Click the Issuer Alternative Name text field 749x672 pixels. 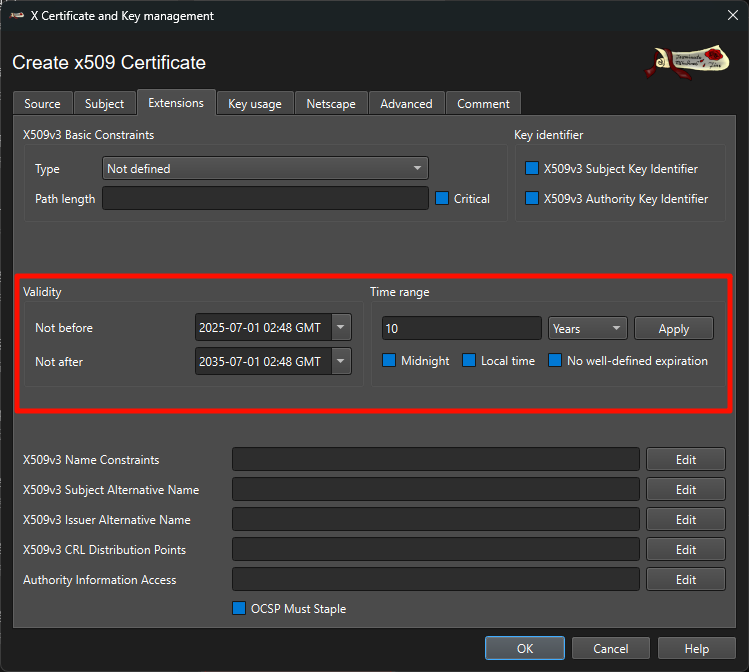[436, 519]
